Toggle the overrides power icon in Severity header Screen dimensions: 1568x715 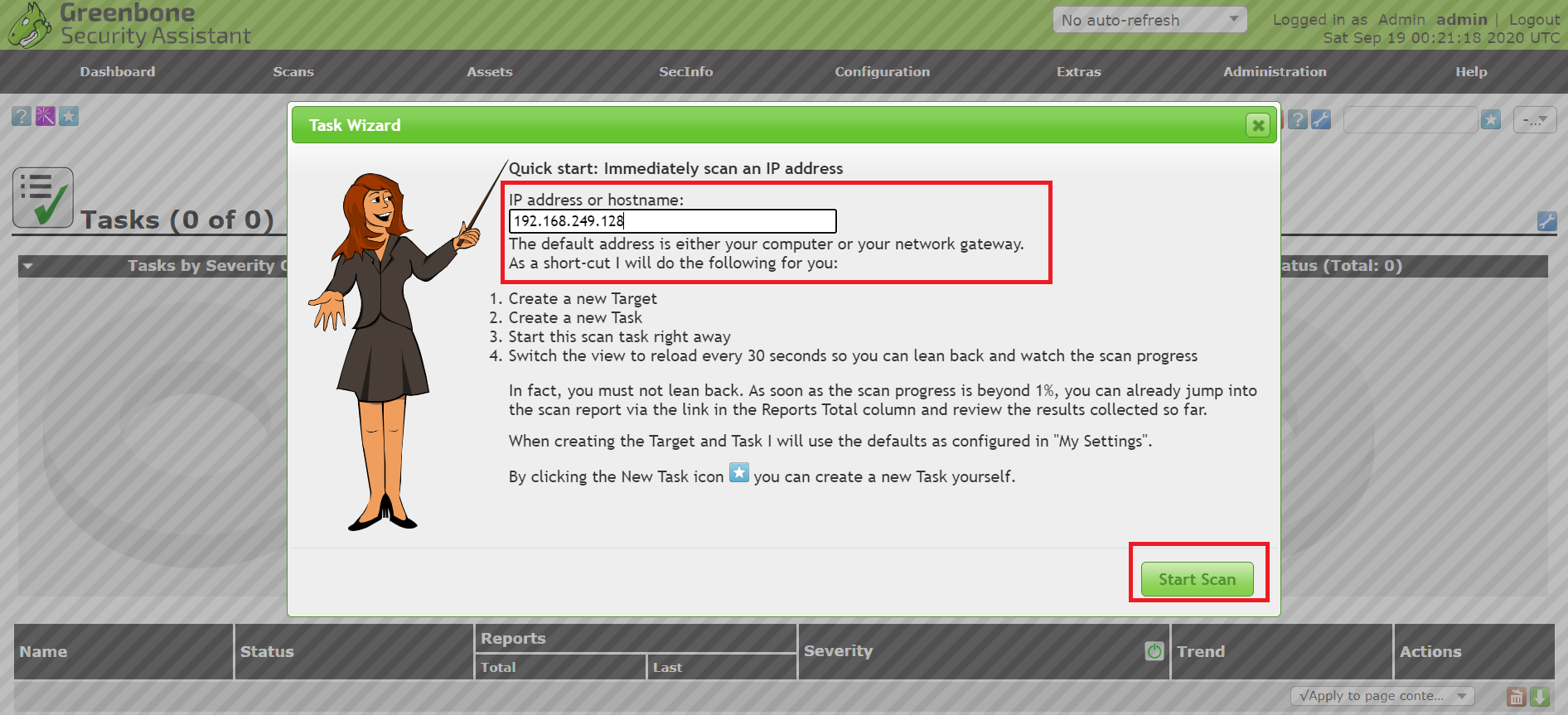pos(1154,651)
